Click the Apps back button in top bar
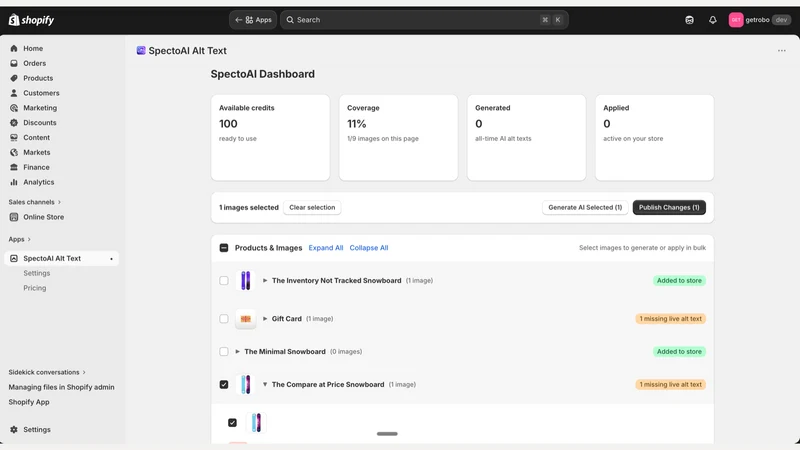 [253, 20]
